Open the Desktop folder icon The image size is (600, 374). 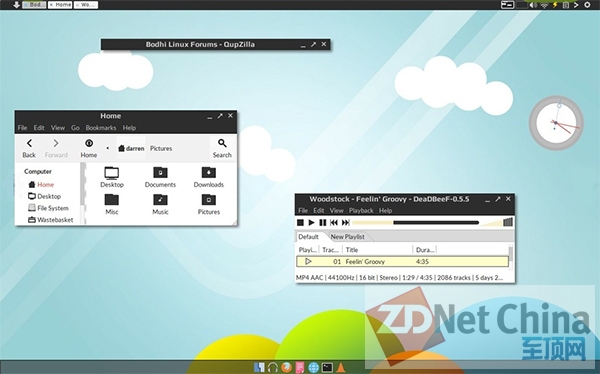click(x=112, y=177)
